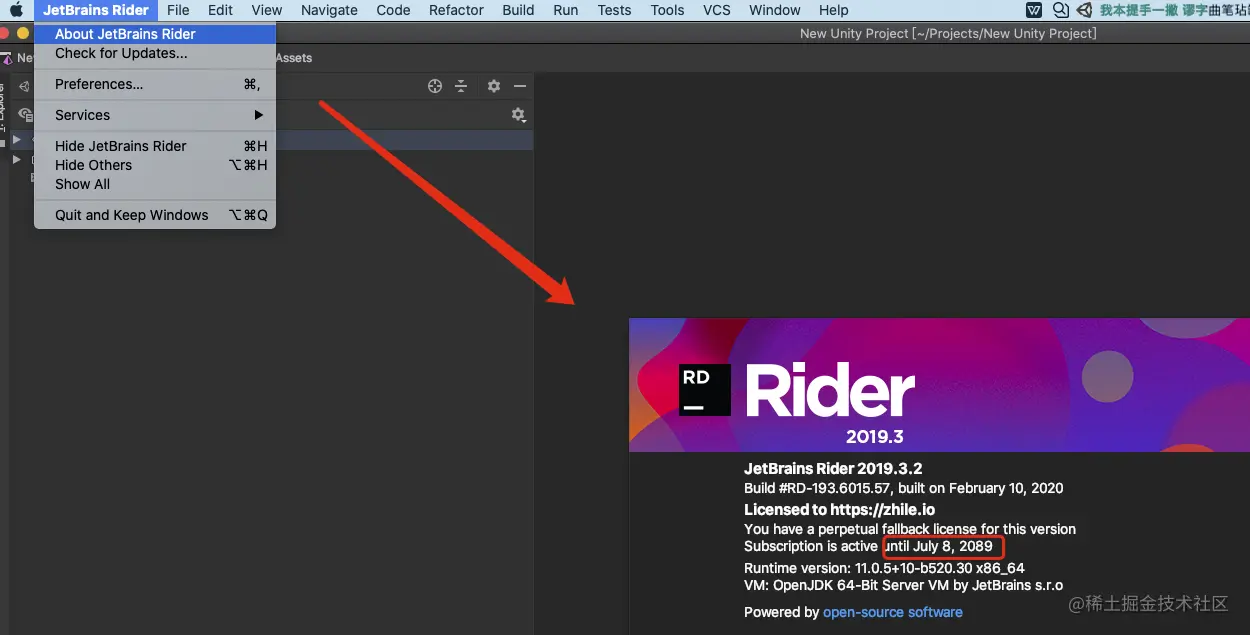The height and width of the screenshot is (635, 1250).
Task: Open the Apple menu
Action: tap(16, 10)
